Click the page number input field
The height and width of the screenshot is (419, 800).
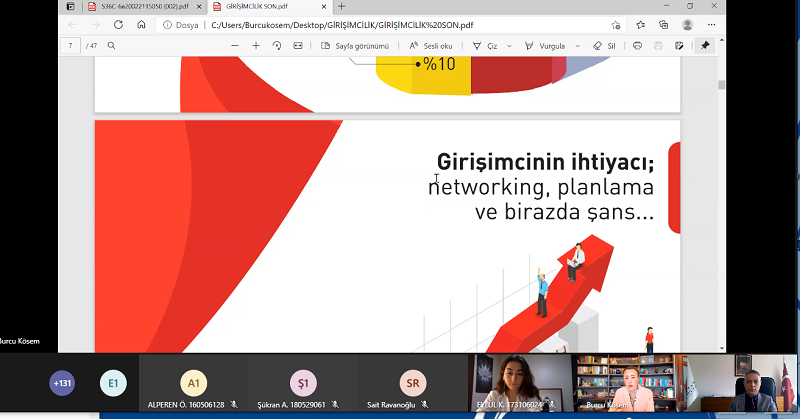pos(71,46)
